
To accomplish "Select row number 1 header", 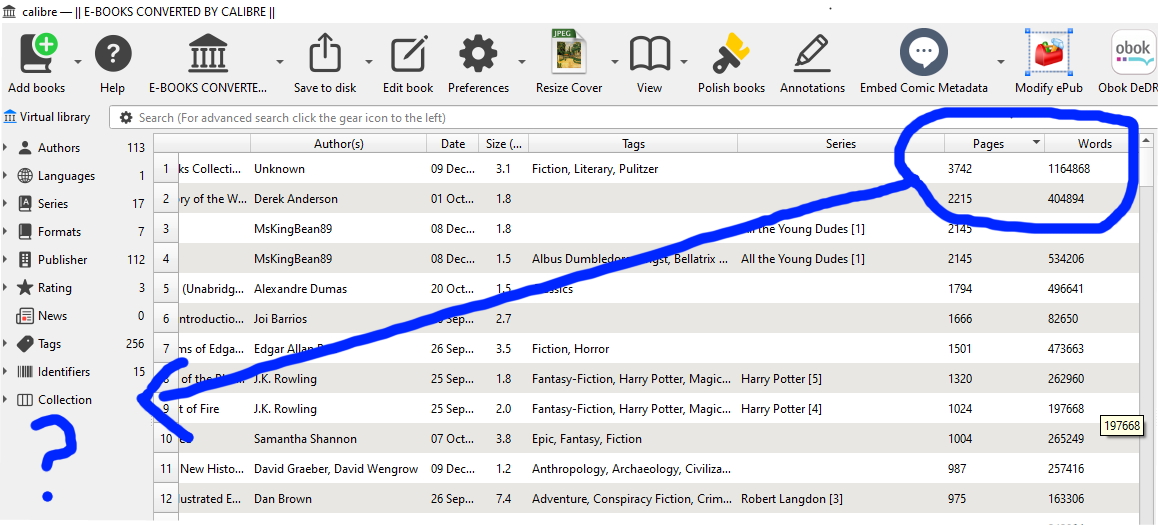I will 165,168.
